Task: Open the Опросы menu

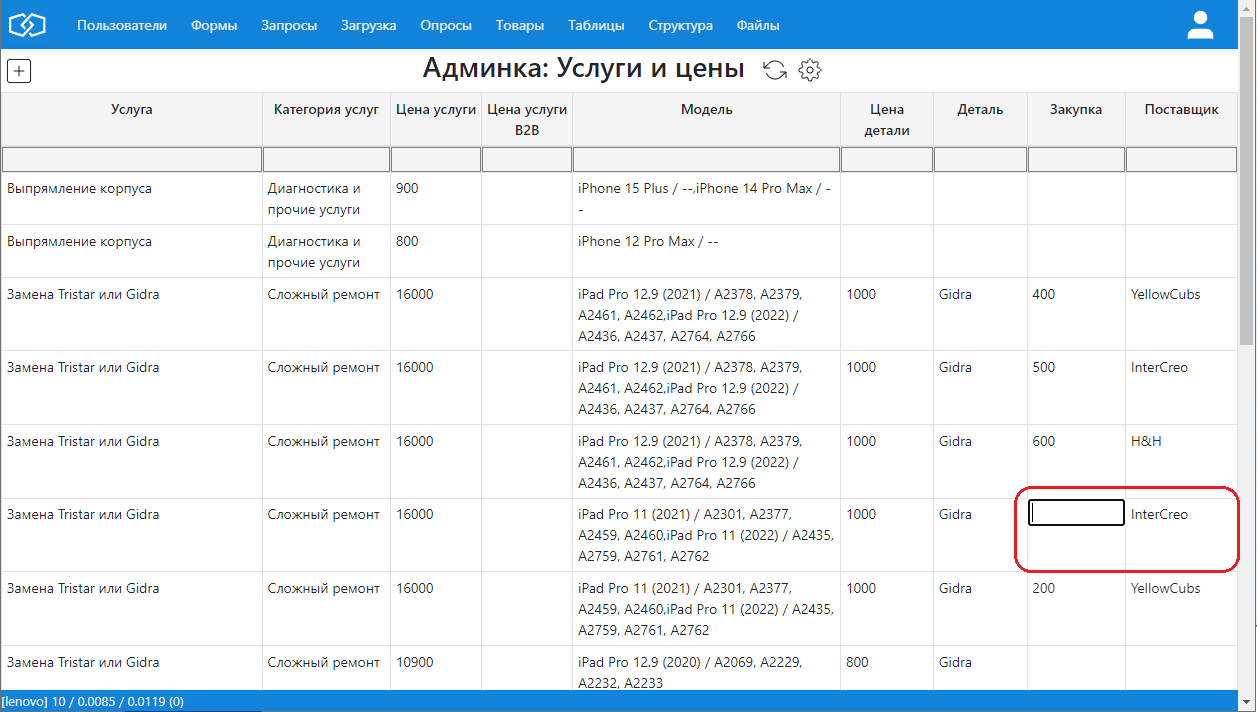Action: point(446,25)
